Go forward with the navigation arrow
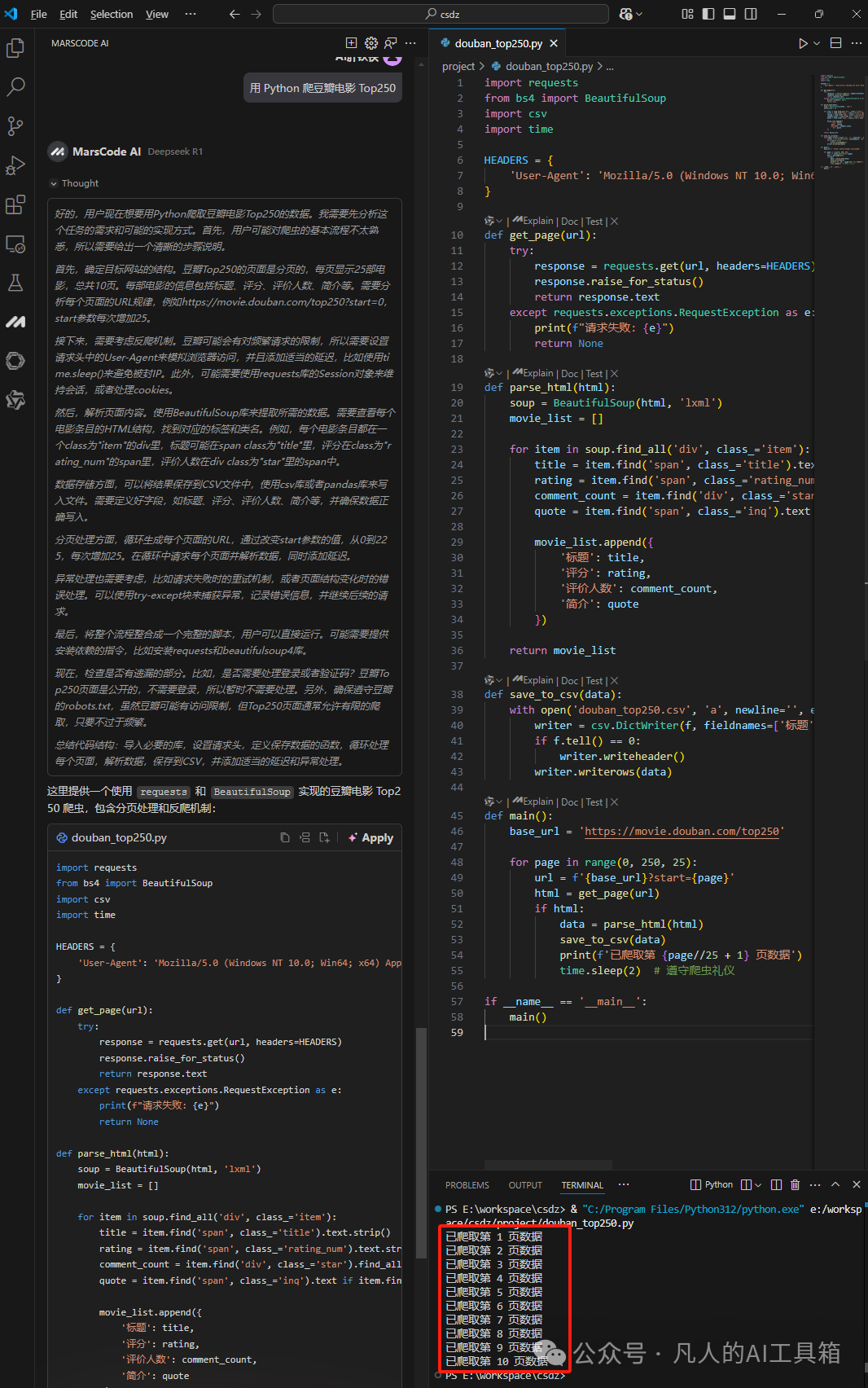The image size is (868, 1388). tap(256, 14)
